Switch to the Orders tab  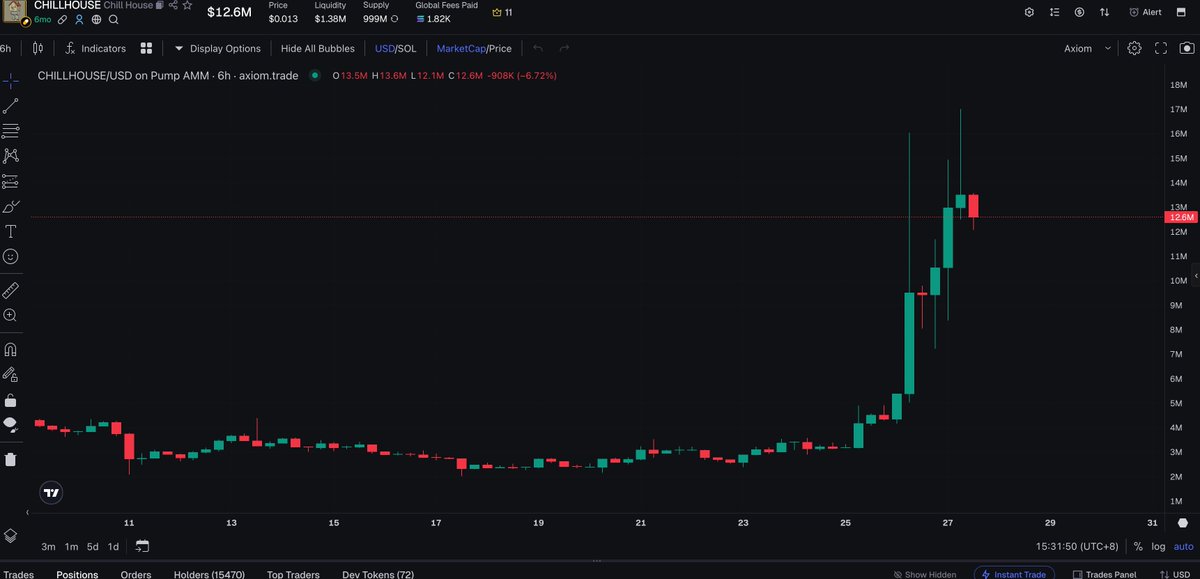pos(136,574)
